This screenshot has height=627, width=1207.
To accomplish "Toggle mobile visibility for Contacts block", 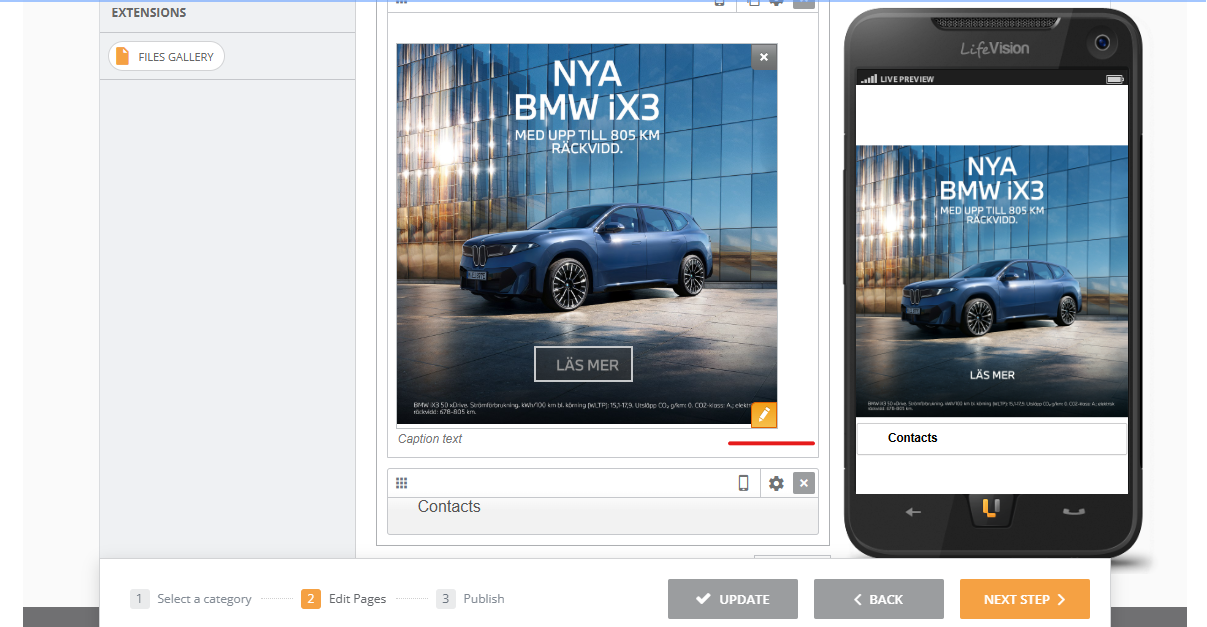I will coord(743,483).
